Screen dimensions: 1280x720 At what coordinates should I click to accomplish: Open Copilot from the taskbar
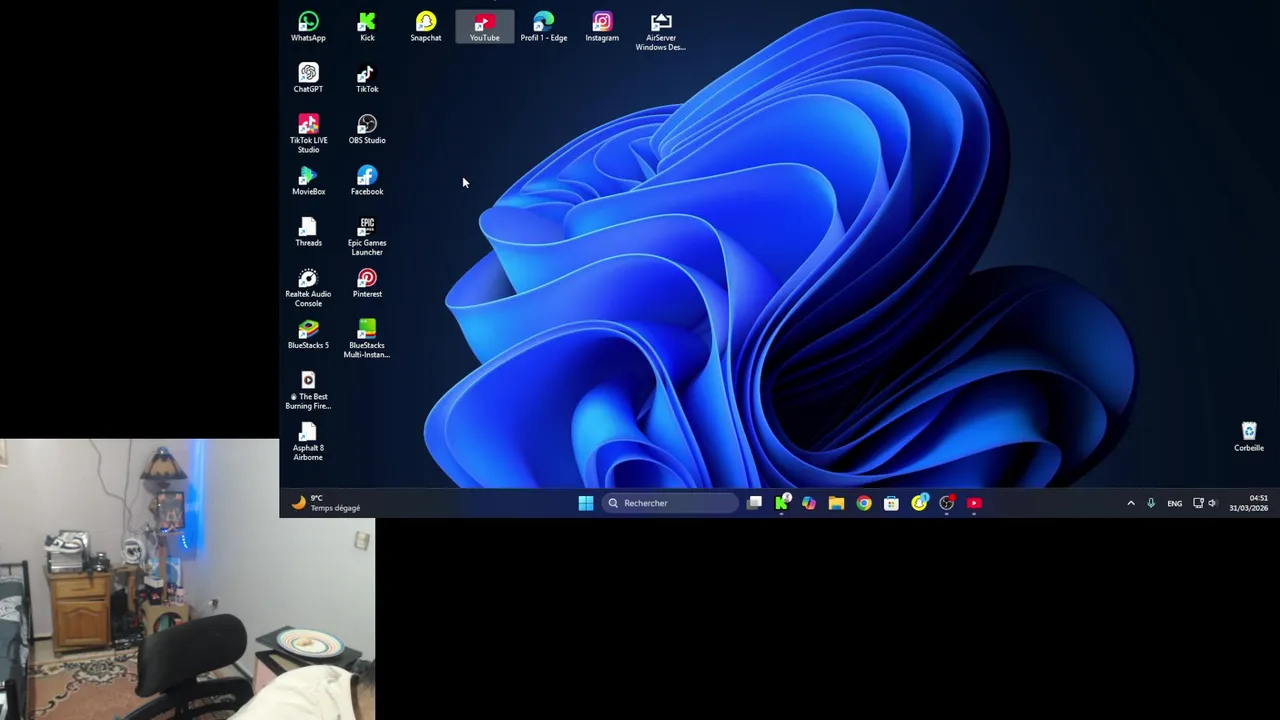809,503
